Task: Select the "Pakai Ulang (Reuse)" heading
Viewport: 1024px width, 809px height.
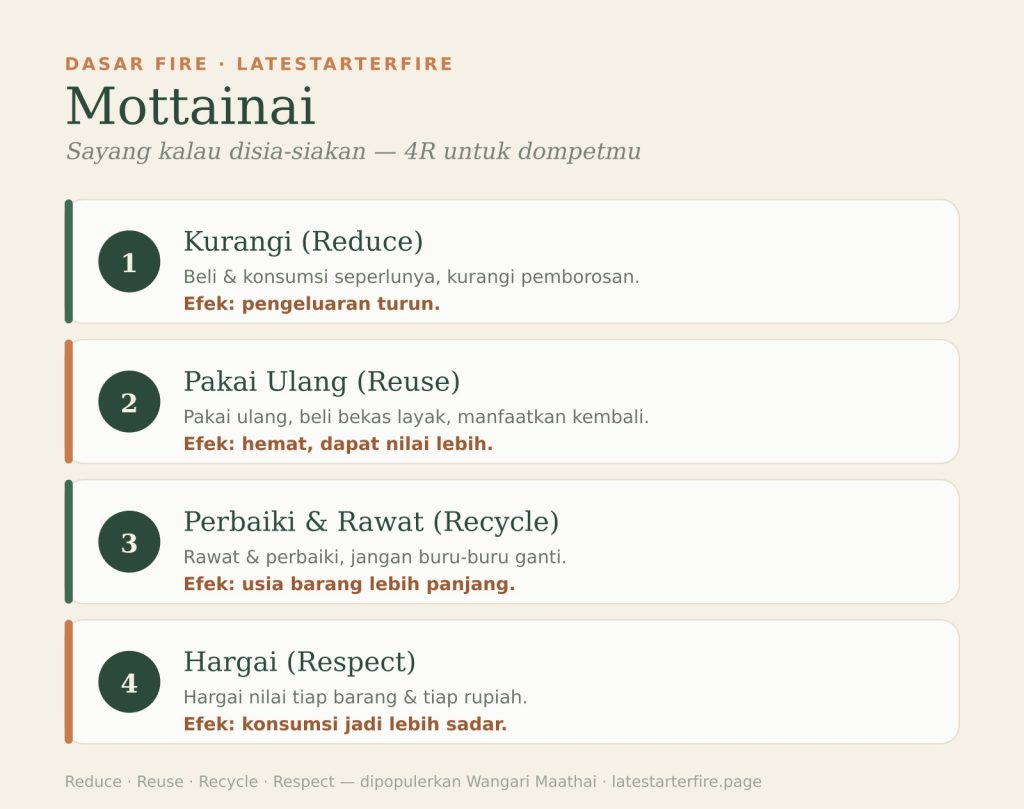Action: pyautogui.click(x=321, y=382)
